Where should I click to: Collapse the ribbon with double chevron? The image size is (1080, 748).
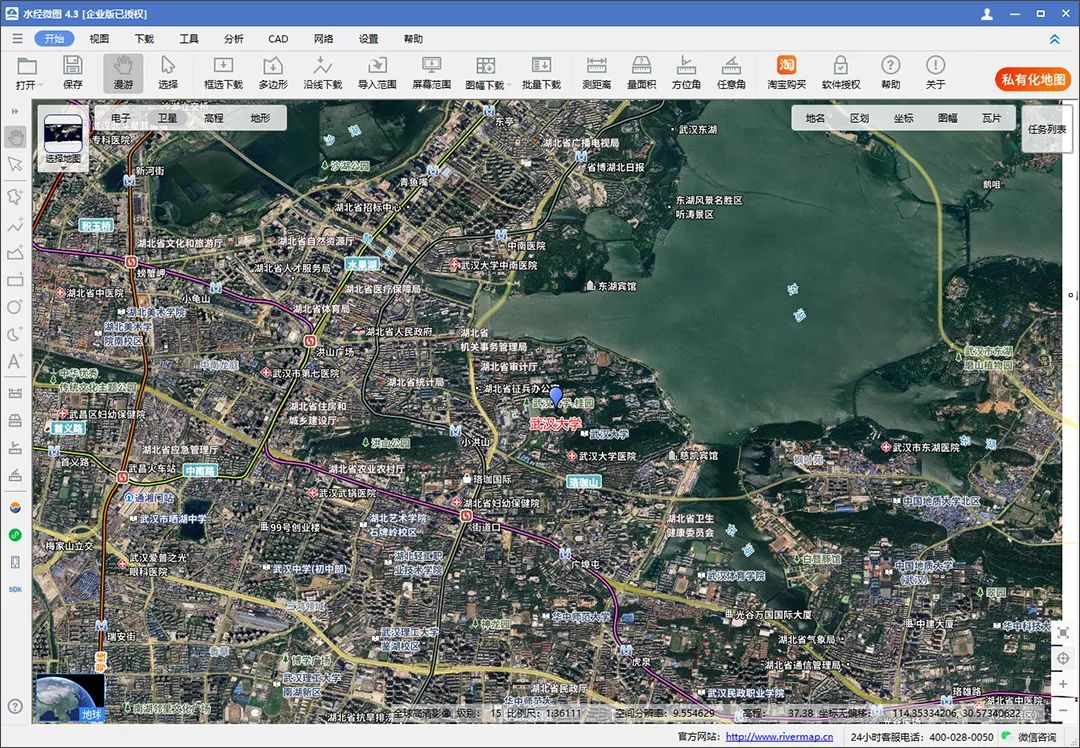(x=1055, y=39)
